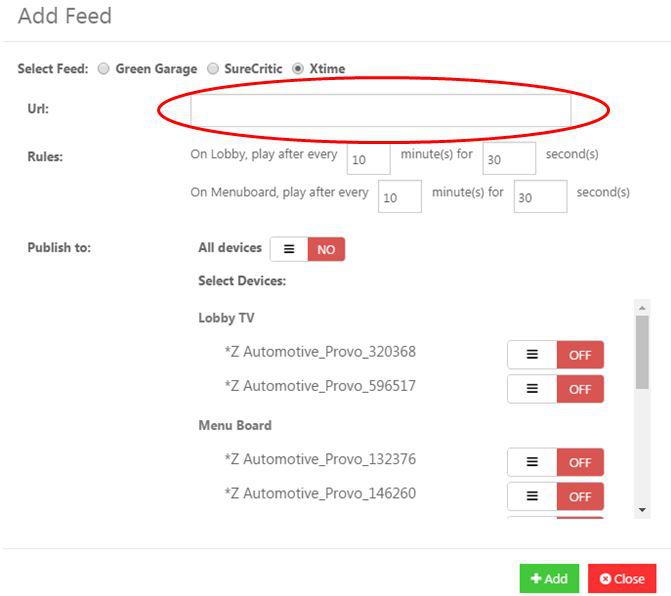The width and height of the screenshot is (671, 596).
Task: Click the Select Feed label
Action: tap(53, 68)
